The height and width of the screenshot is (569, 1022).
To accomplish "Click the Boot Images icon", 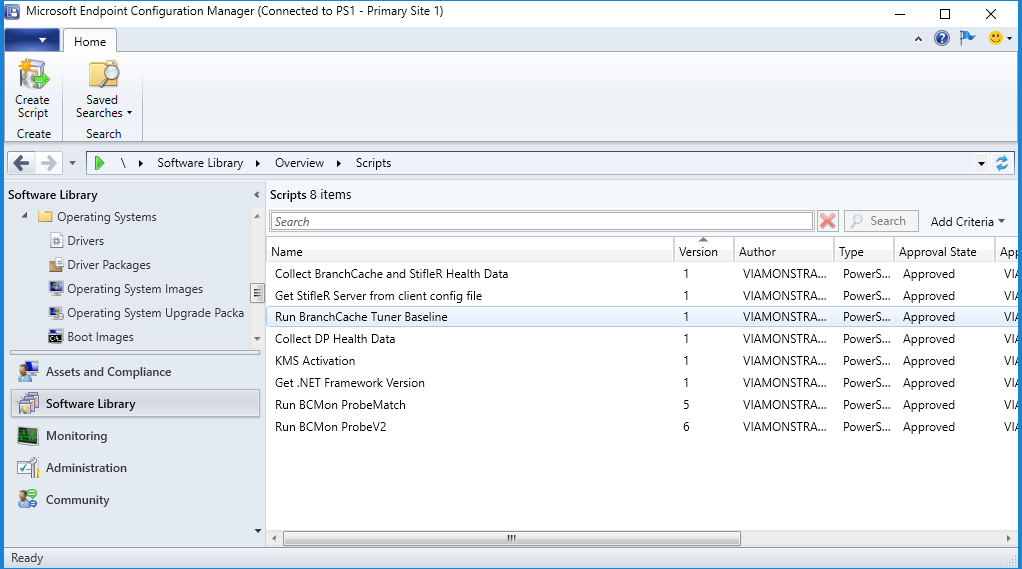I will (56, 337).
